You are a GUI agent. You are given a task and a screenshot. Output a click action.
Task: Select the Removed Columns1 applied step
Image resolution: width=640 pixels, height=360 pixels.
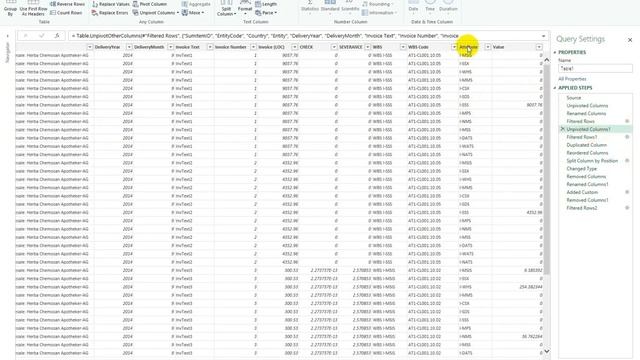pos(587,200)
